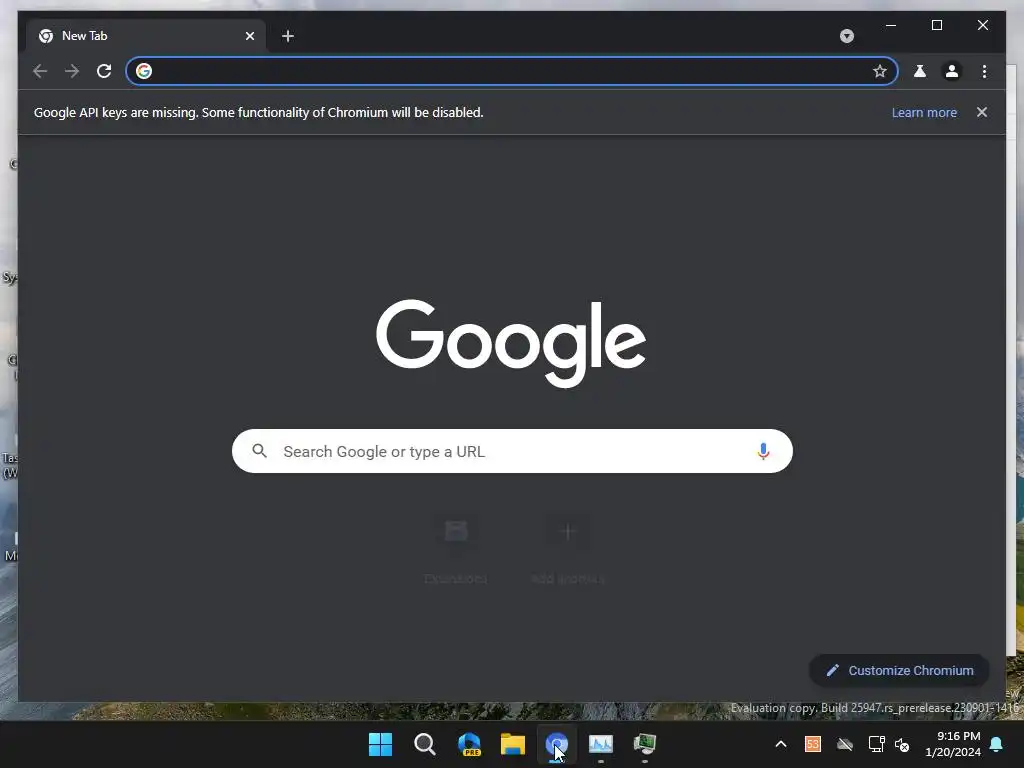Open notifications bell icon
The height and width of the screenshot is (768, 1024).
997,744
